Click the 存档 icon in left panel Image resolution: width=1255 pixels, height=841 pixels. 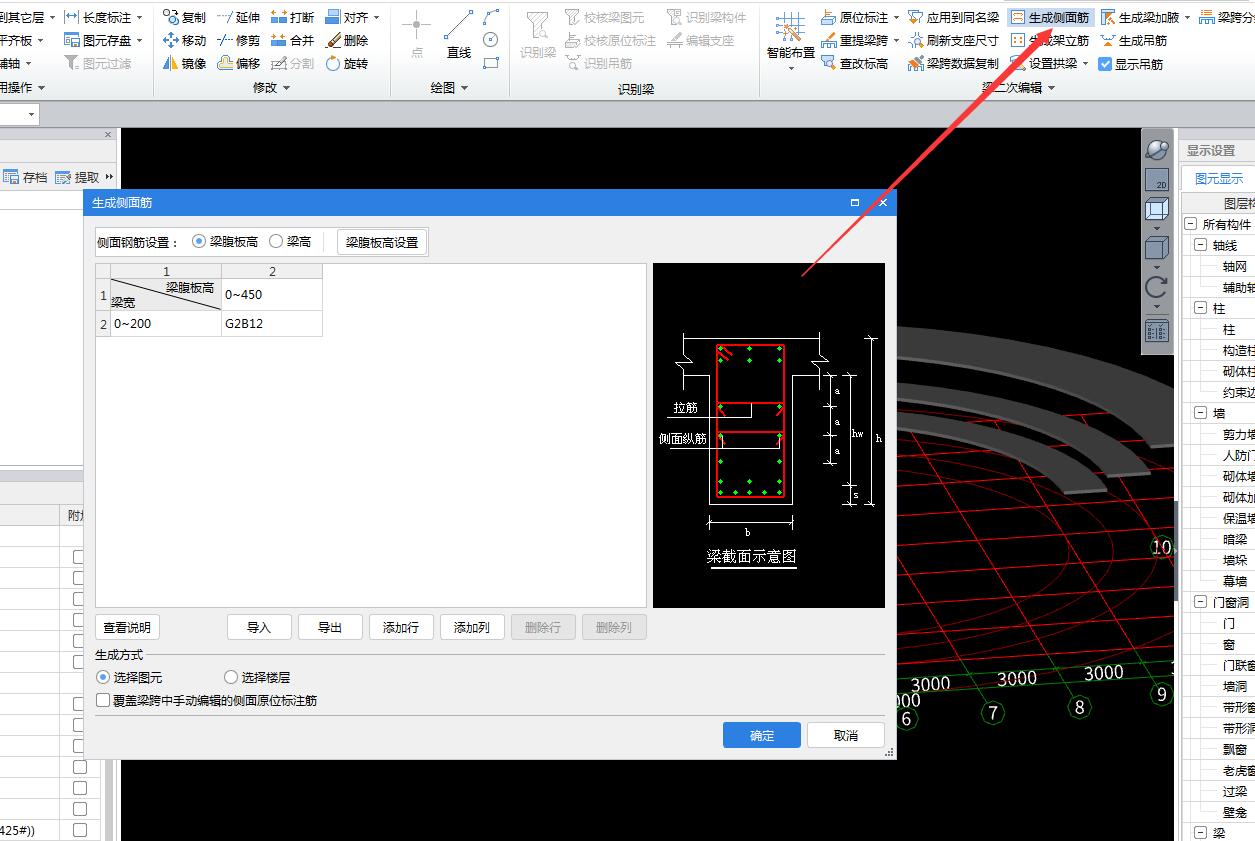[25, 177]
